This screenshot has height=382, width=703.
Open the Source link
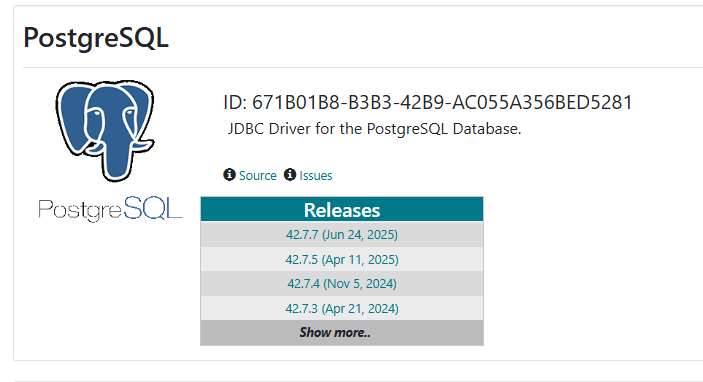click(257, 175)
